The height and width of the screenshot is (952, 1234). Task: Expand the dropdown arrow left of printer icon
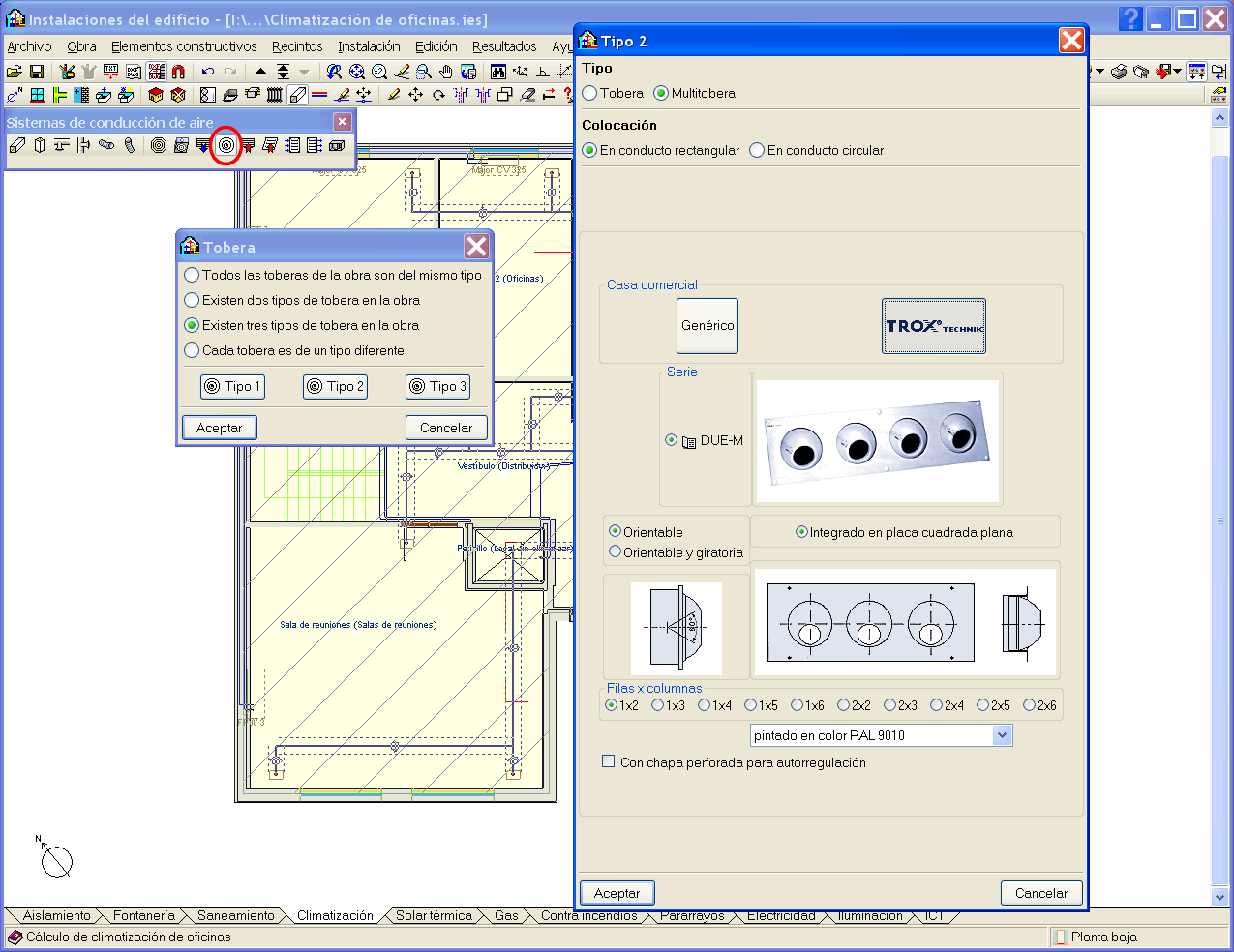pyautogui.click(x=1100, y=72)
